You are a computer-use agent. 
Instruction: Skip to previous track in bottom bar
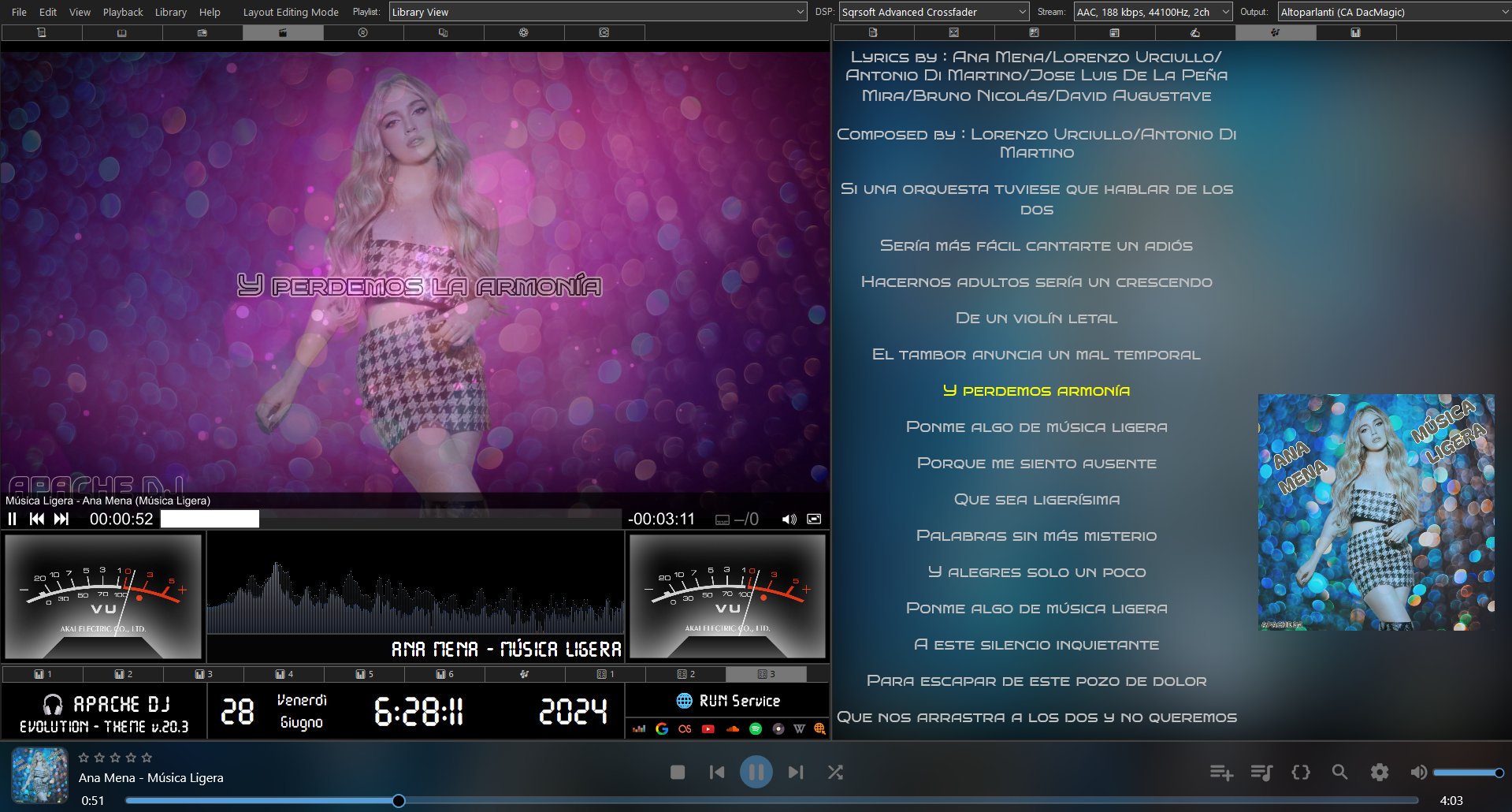(x=717, y=773)
